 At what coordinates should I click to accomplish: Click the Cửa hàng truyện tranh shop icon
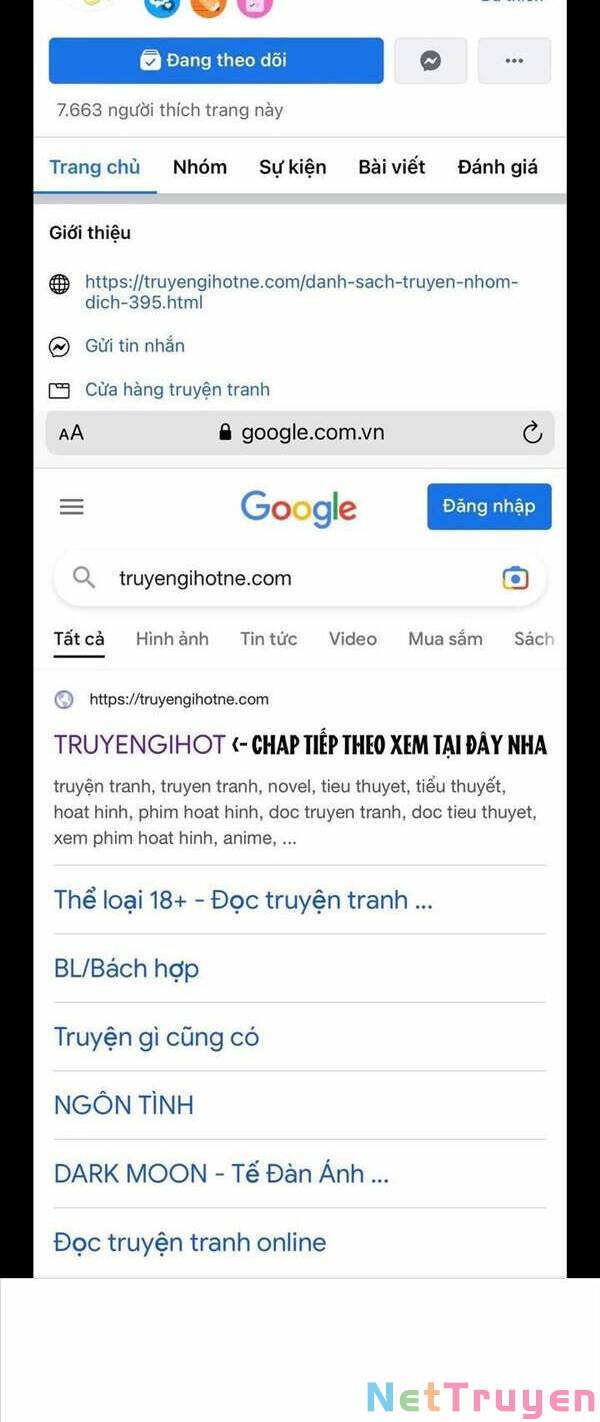[60, 390]
